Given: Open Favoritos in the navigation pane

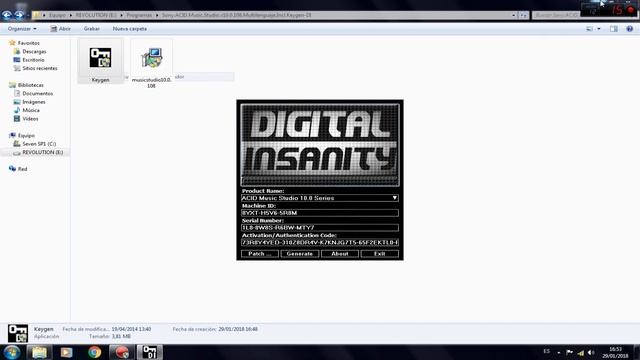Looking at the screenshot, I should coord(28,43).
